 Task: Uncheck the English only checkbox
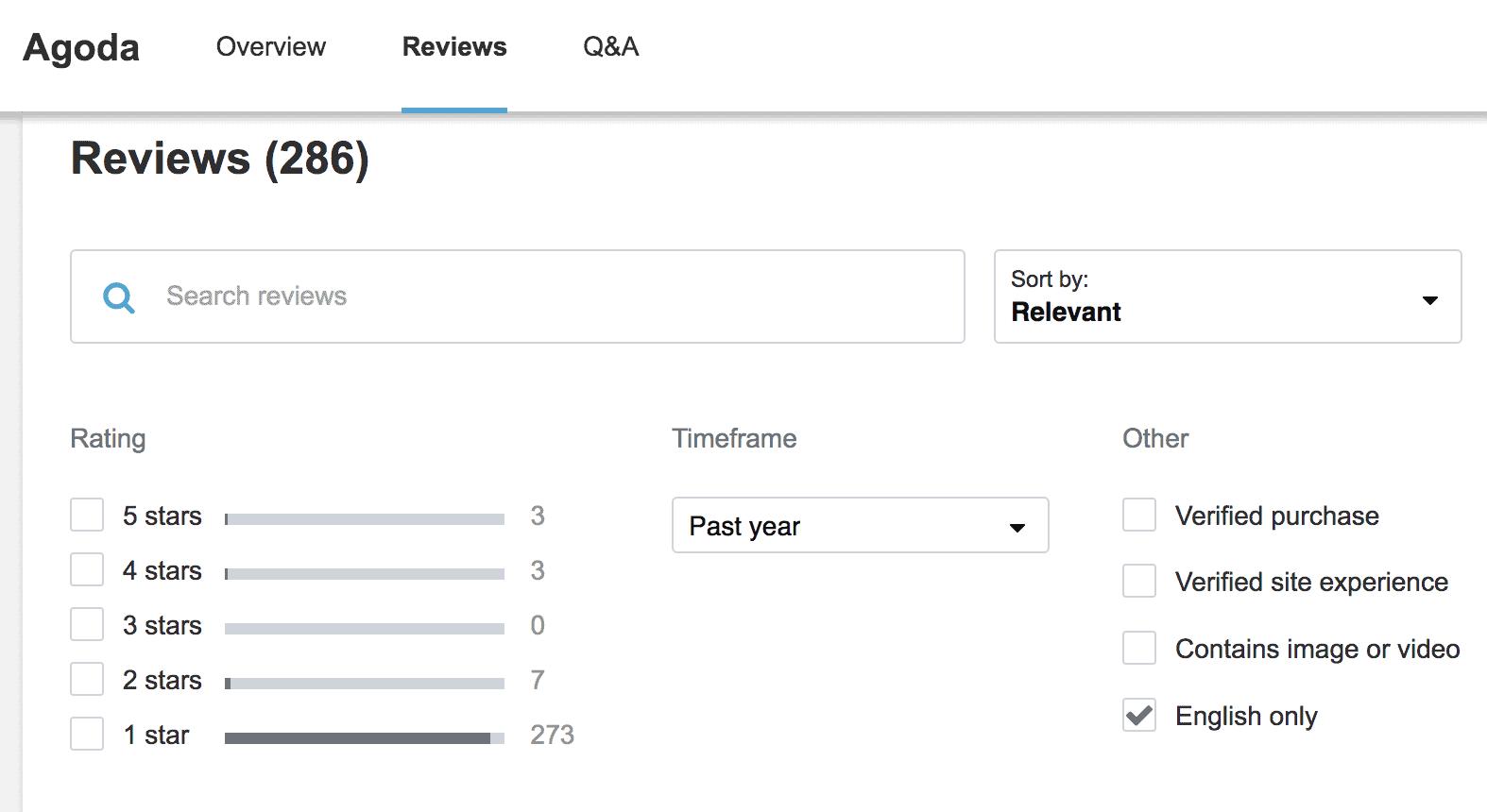coord(1139,716)
